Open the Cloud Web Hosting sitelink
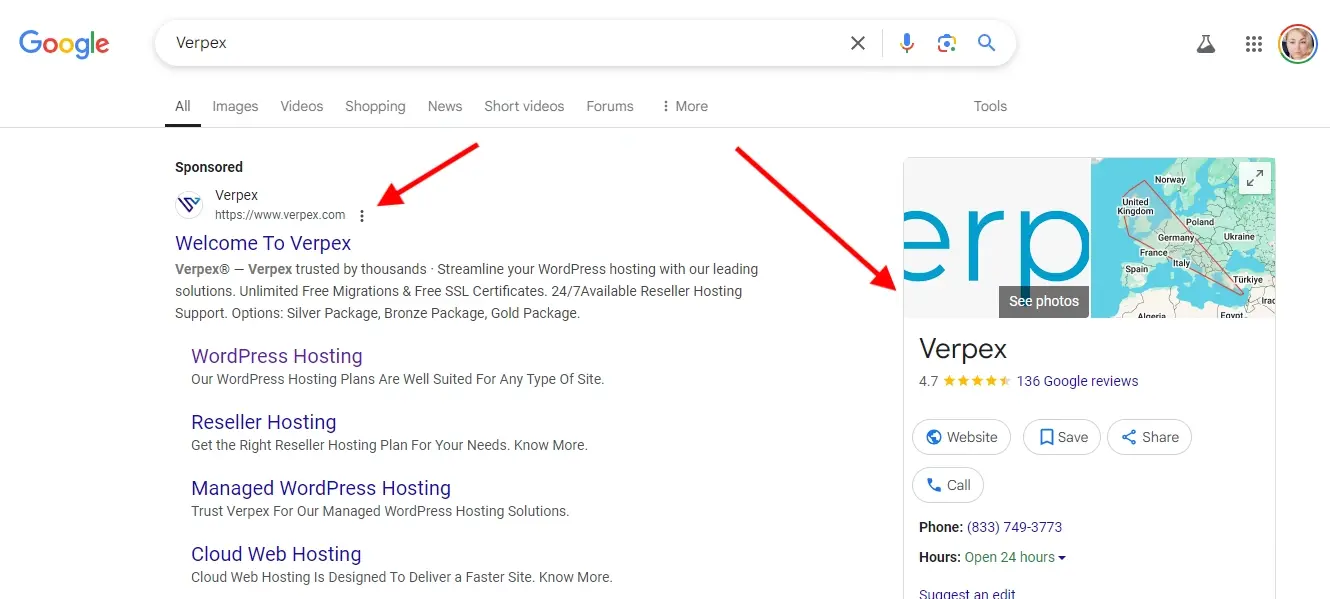Viewport: 1330px width, 599px height. pyautogui.click(x=276, y=554)
